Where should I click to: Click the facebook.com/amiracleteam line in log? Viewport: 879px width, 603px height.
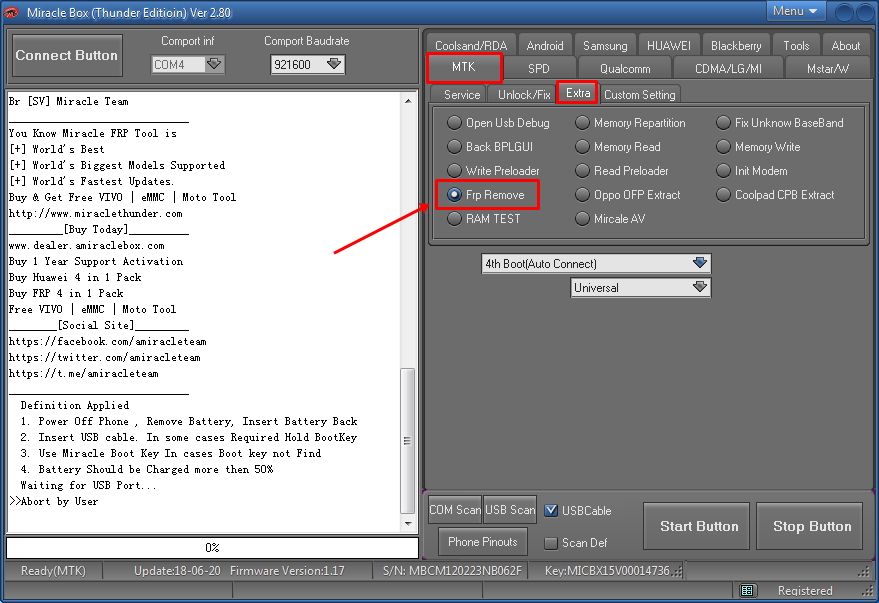point(108,341)
